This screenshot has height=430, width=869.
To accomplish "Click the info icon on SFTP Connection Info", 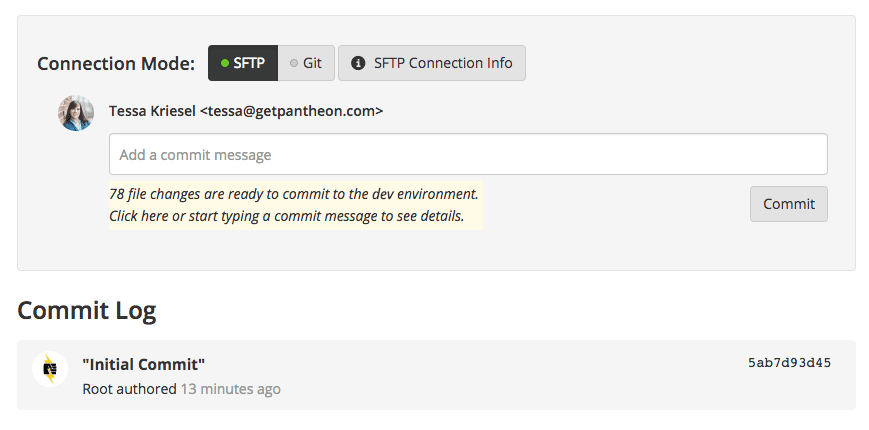I will 359,63.
